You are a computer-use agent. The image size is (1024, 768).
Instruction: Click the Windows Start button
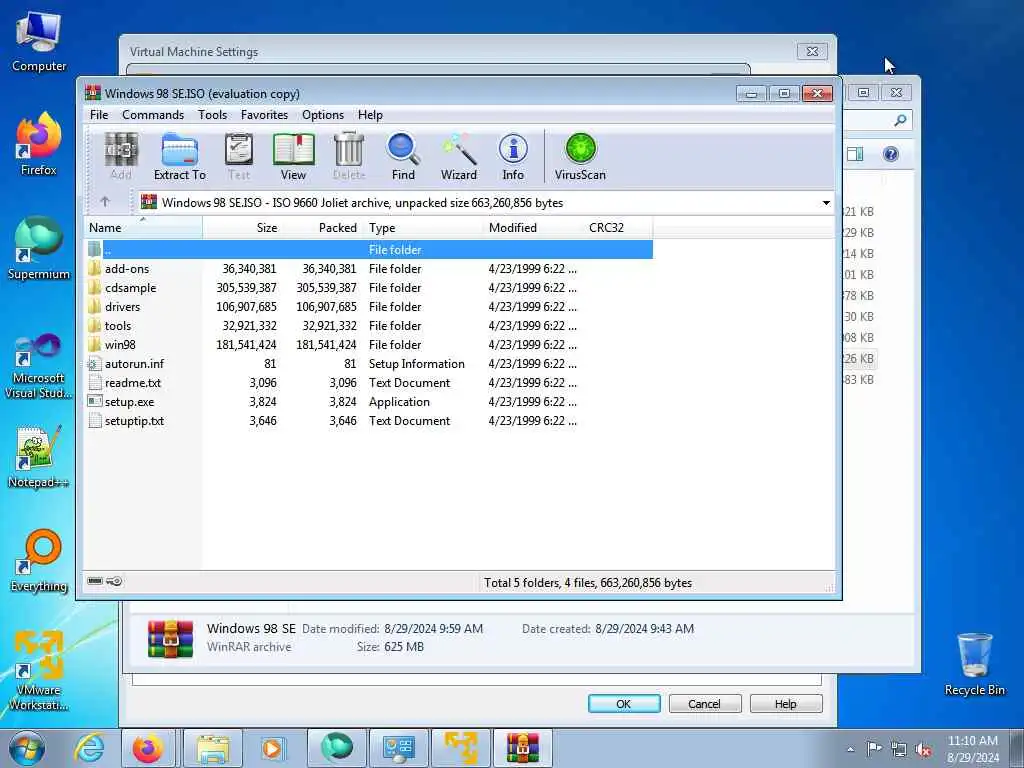click(27, 748)
